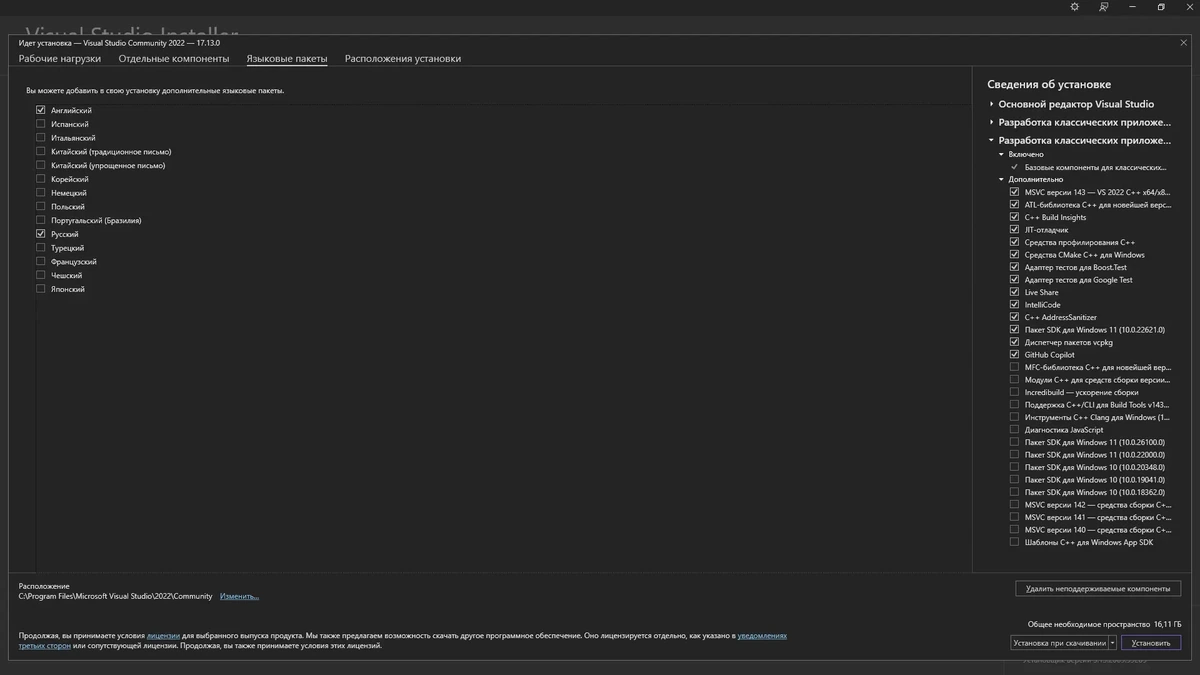This screenshot has width=1200, height=675.
Task: Uncheck the Английский language pack
Action: tap(41, 110)
